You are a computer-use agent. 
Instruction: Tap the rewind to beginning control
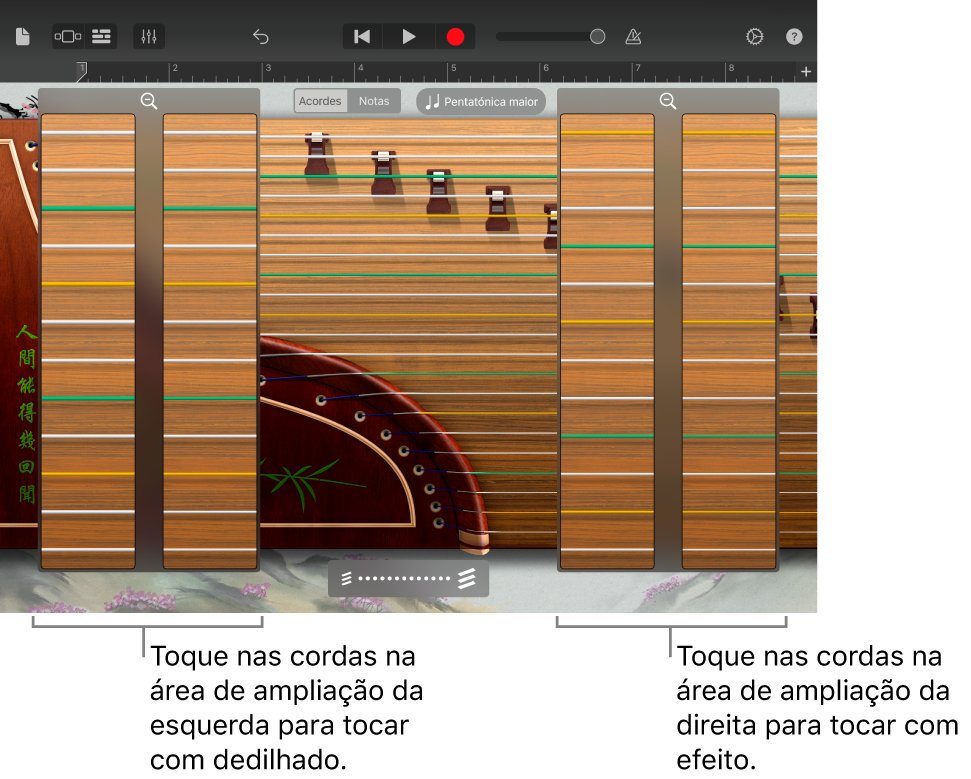click(361, 36)
